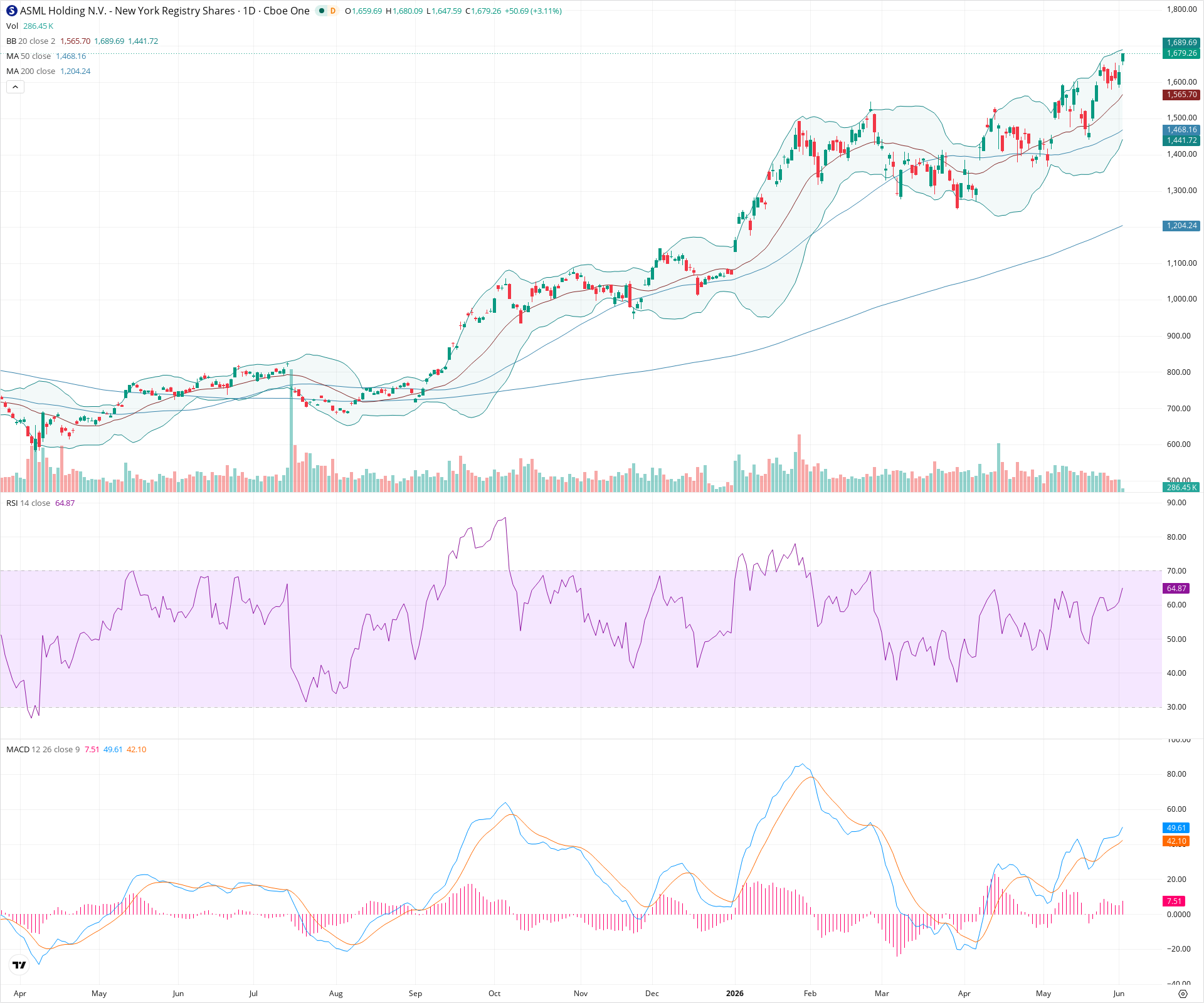Click the 1,468.16 MA 50 price label
Viewport: 1204px width, 1003px height.
[x=1181, y=130]
